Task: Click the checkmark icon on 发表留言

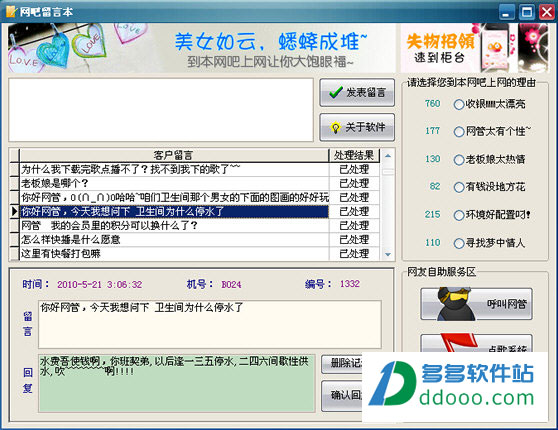Action: [336, 93]
